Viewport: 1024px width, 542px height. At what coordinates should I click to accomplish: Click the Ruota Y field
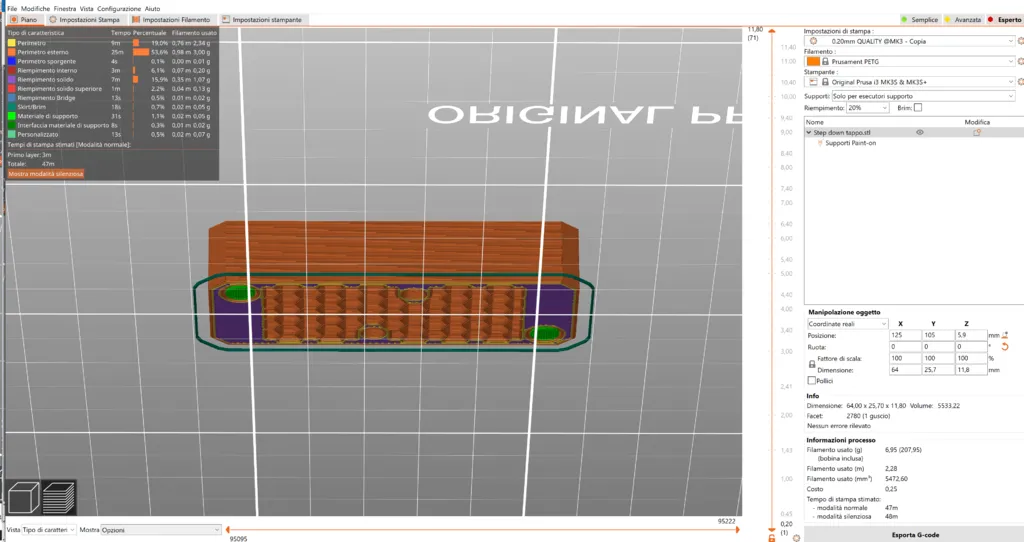[938, 347]
